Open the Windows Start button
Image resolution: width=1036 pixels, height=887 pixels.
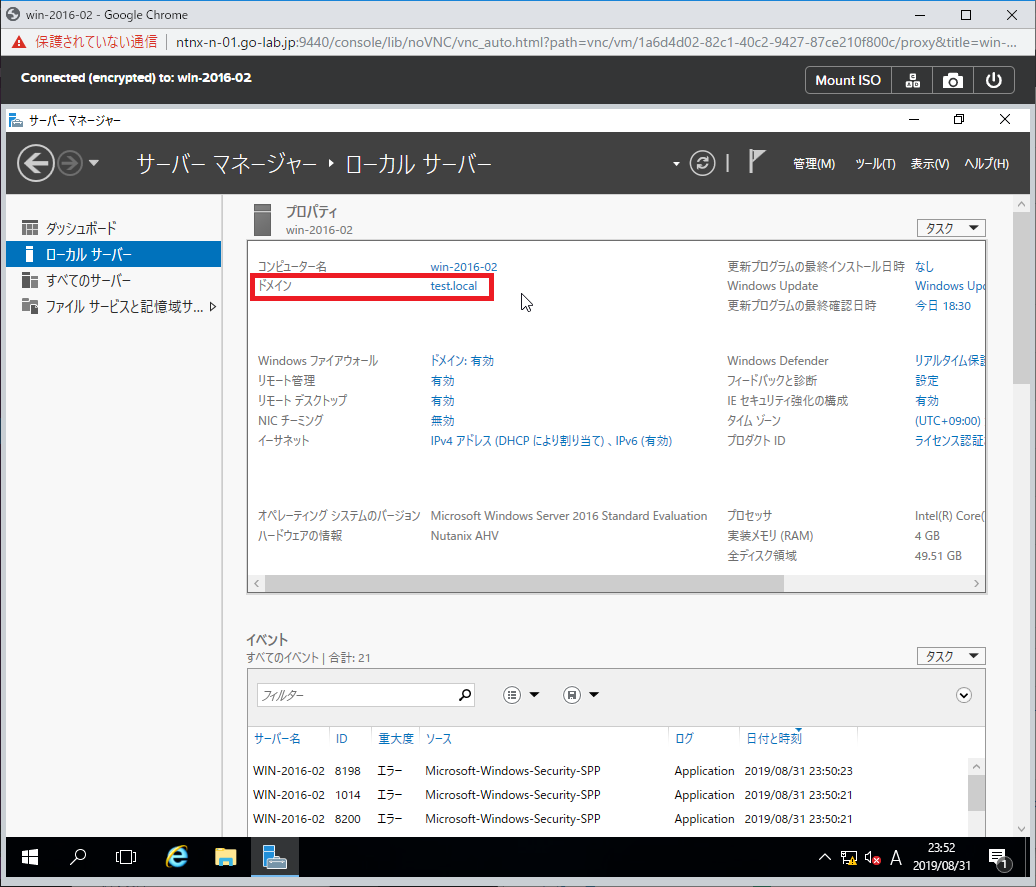(x=30, y=857)
